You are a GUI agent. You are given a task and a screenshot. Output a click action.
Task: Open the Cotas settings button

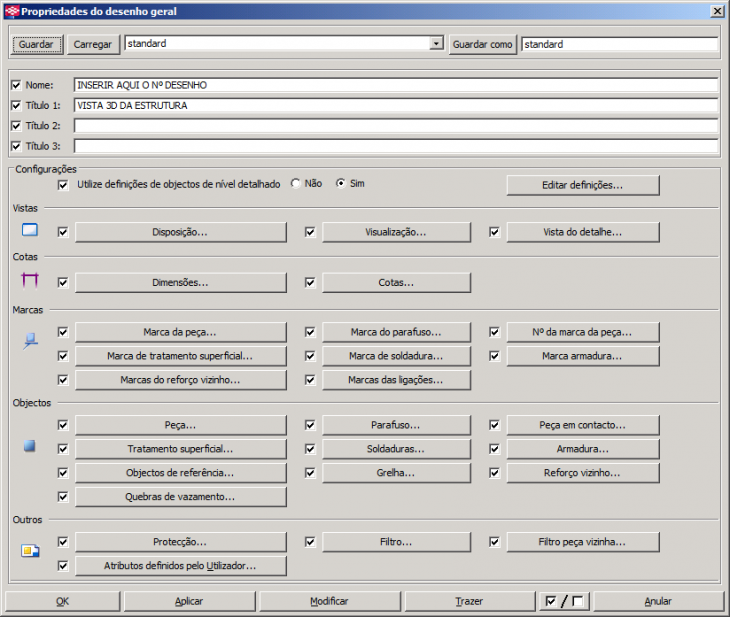[396, 283]
